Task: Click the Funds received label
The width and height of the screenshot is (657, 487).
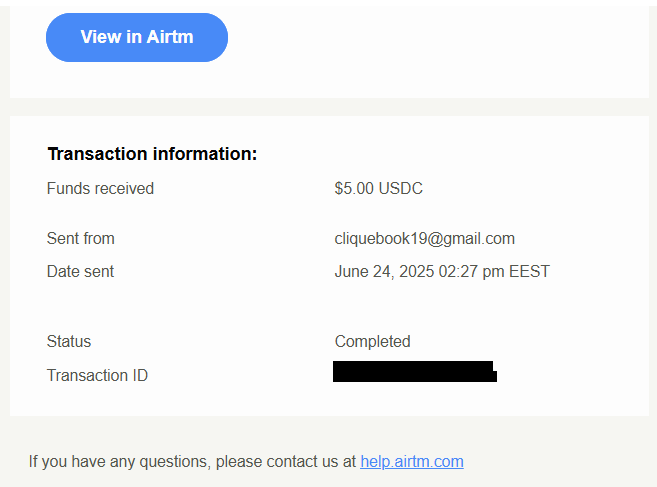Action: tap(100, 189)
